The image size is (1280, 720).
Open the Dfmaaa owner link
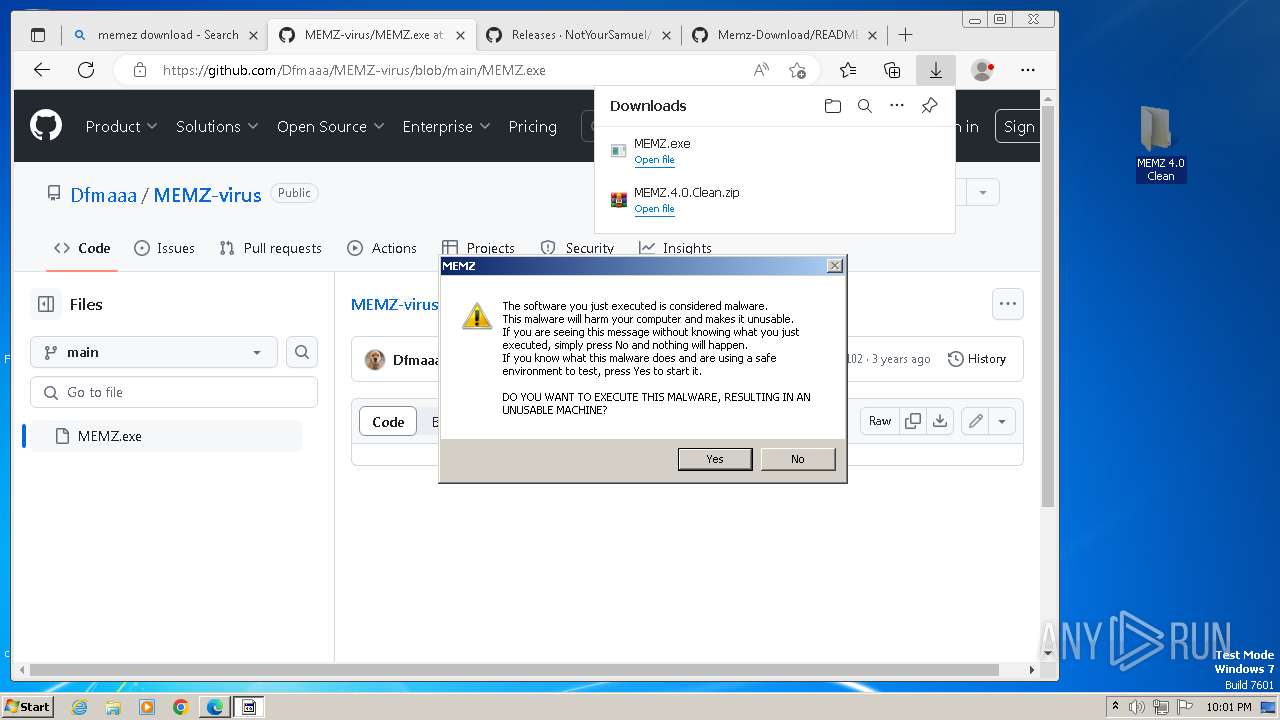click(x=103, y=195)
